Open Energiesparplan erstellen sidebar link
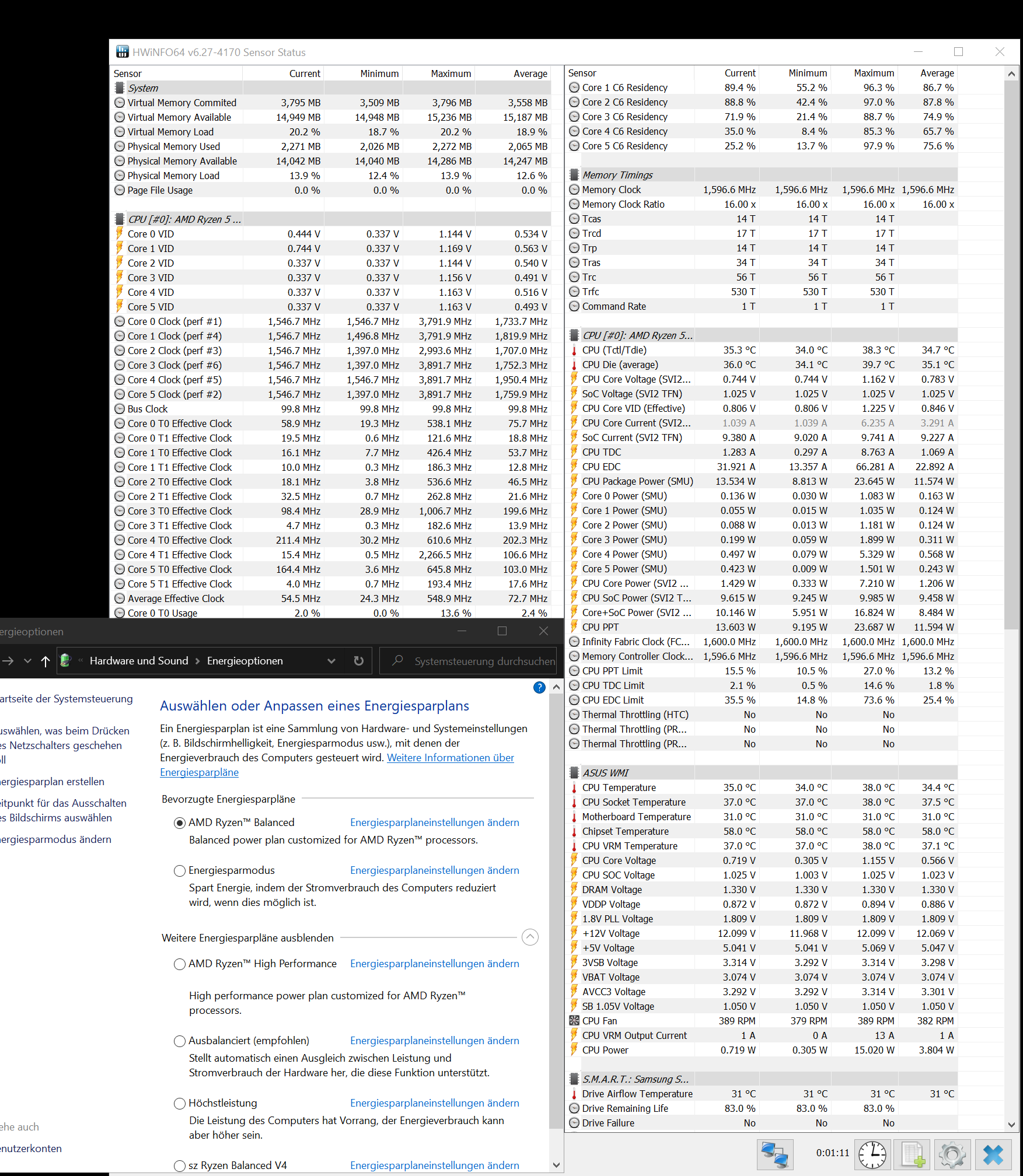The image size is (1023, 1176). 52,782
